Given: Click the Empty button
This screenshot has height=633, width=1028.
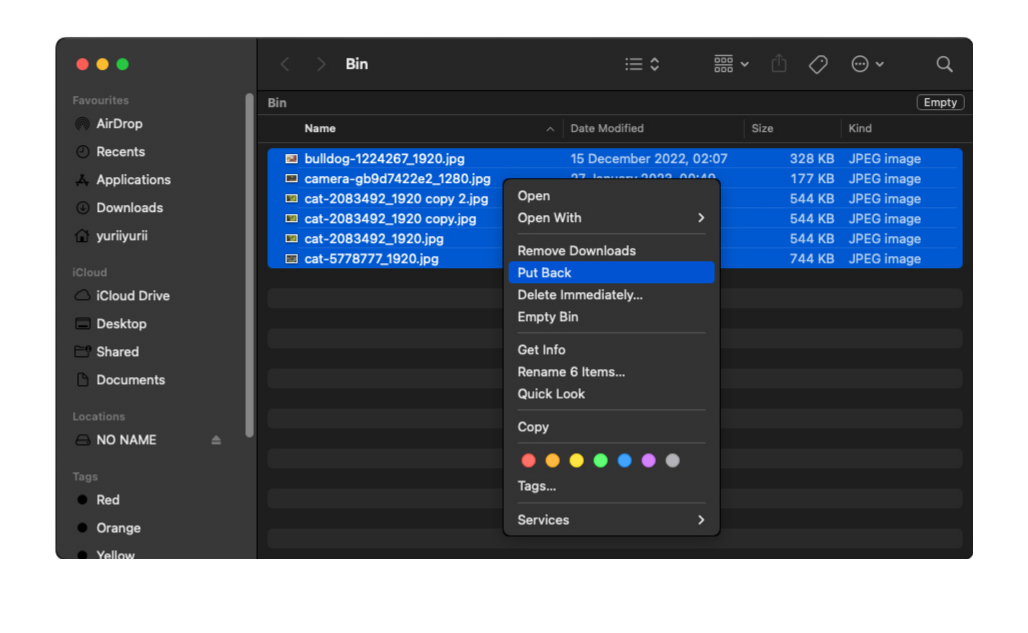Looking at the screenshot, I should coord(940,103).
